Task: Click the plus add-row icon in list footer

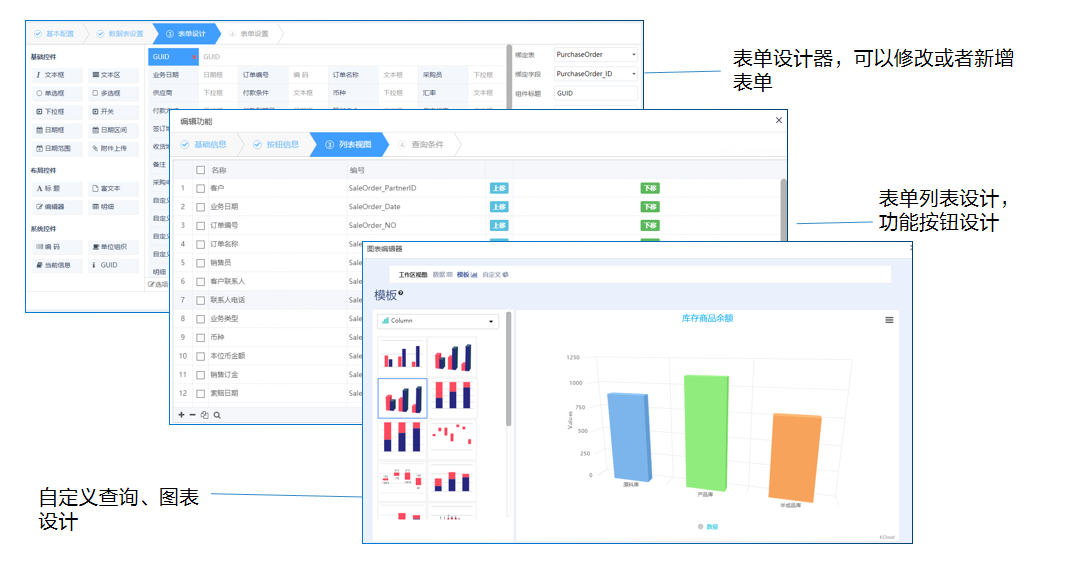Action: coord(182,415)
